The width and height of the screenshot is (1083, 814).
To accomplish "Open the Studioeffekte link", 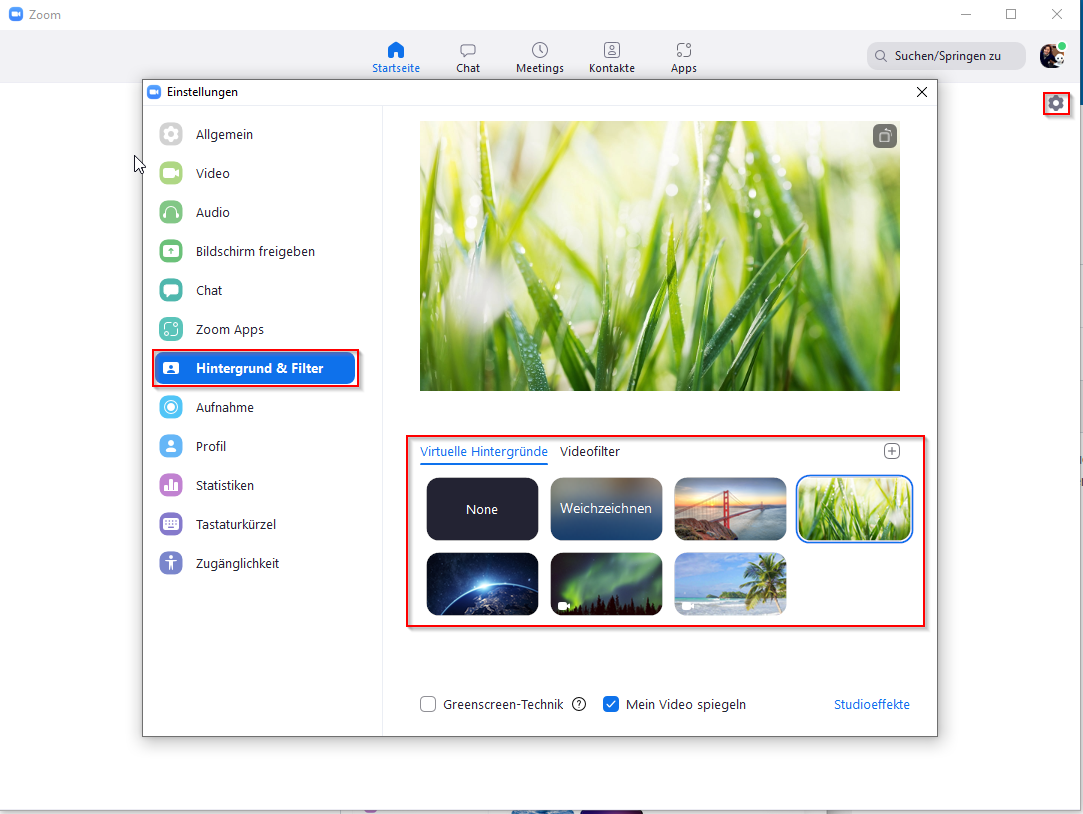I will click(x=872, y=704).
